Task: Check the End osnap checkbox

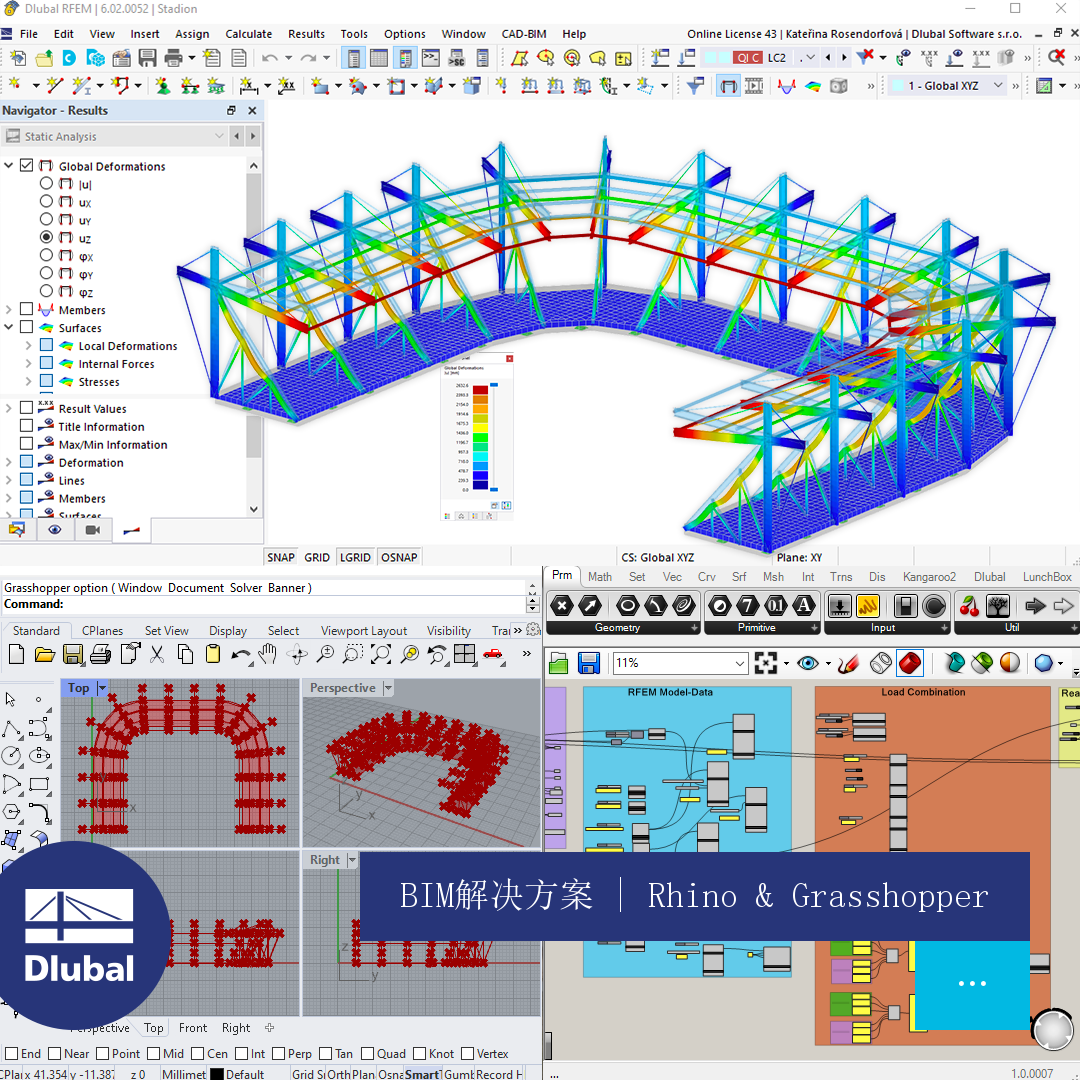Action: coord(11,1054)
